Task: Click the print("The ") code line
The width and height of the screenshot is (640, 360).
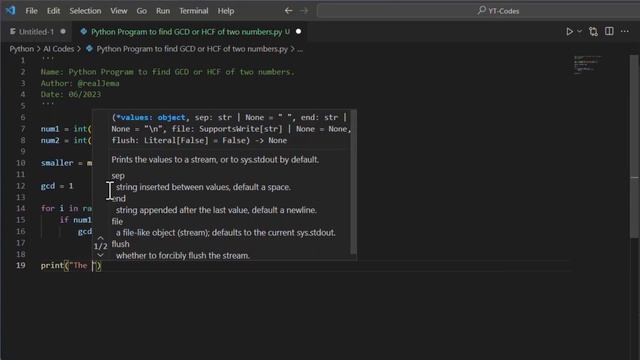Action: click(x=71, y=266)
